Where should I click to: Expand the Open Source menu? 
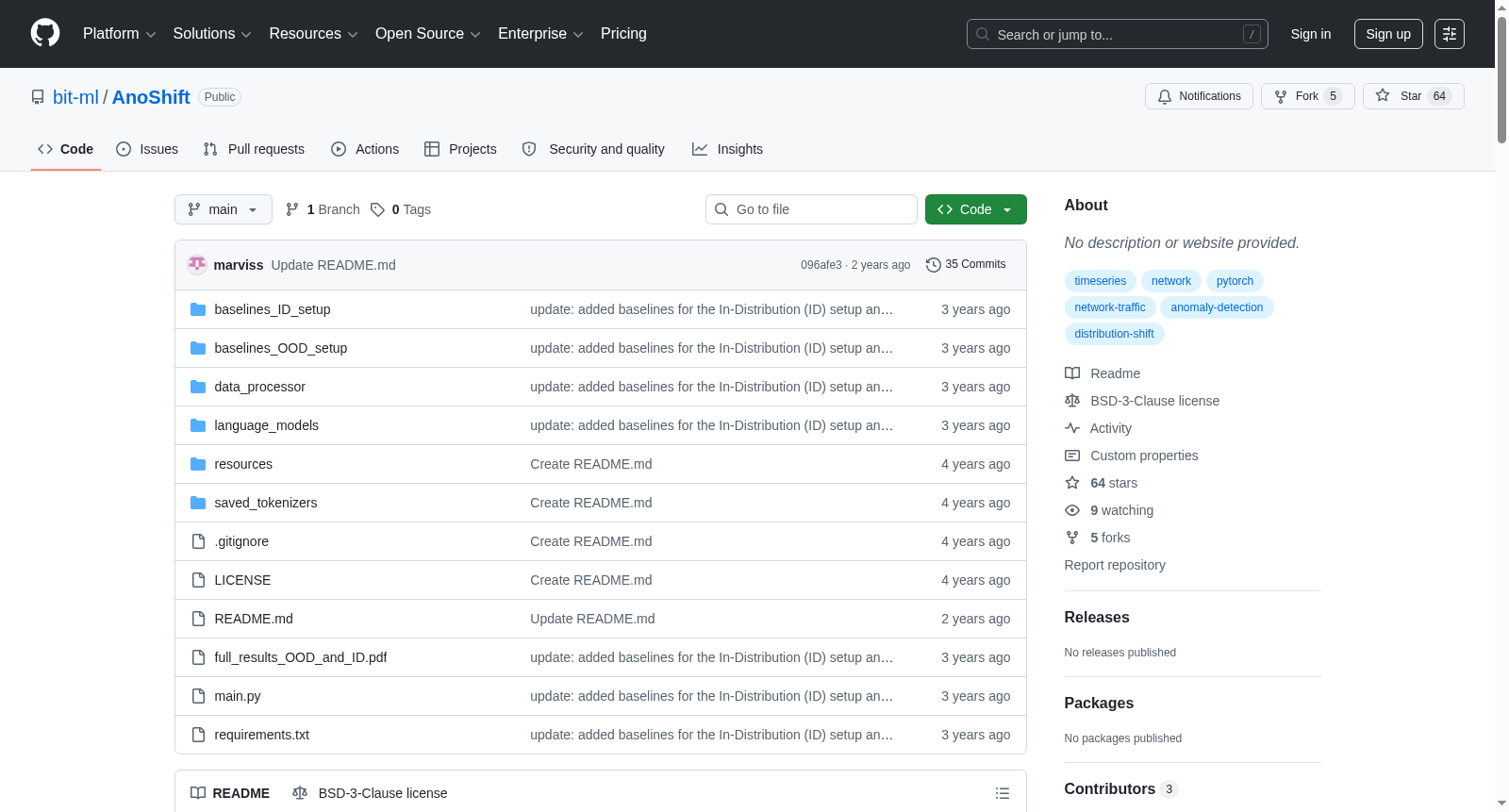click(x=428, y=34)
